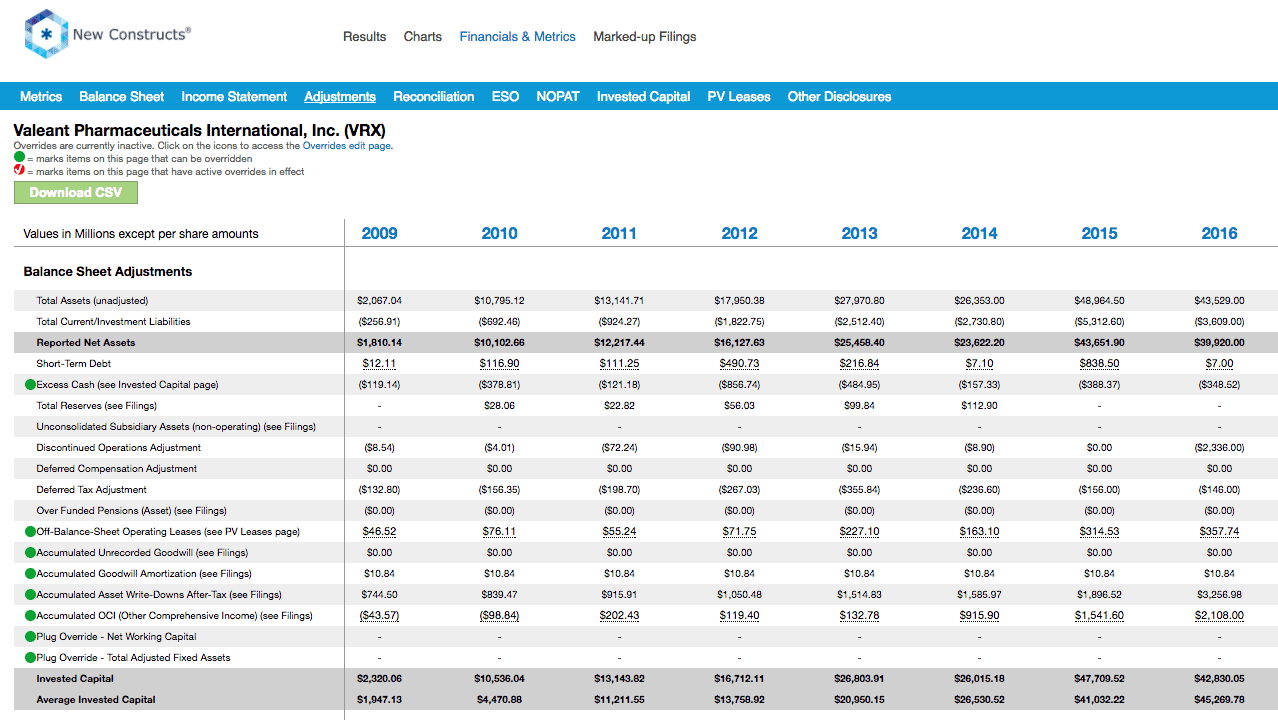Screen dimensions: 1278x720
Task: Click 2009 Short-Term Debt value $12.11
Action: [x=379, y=364]
